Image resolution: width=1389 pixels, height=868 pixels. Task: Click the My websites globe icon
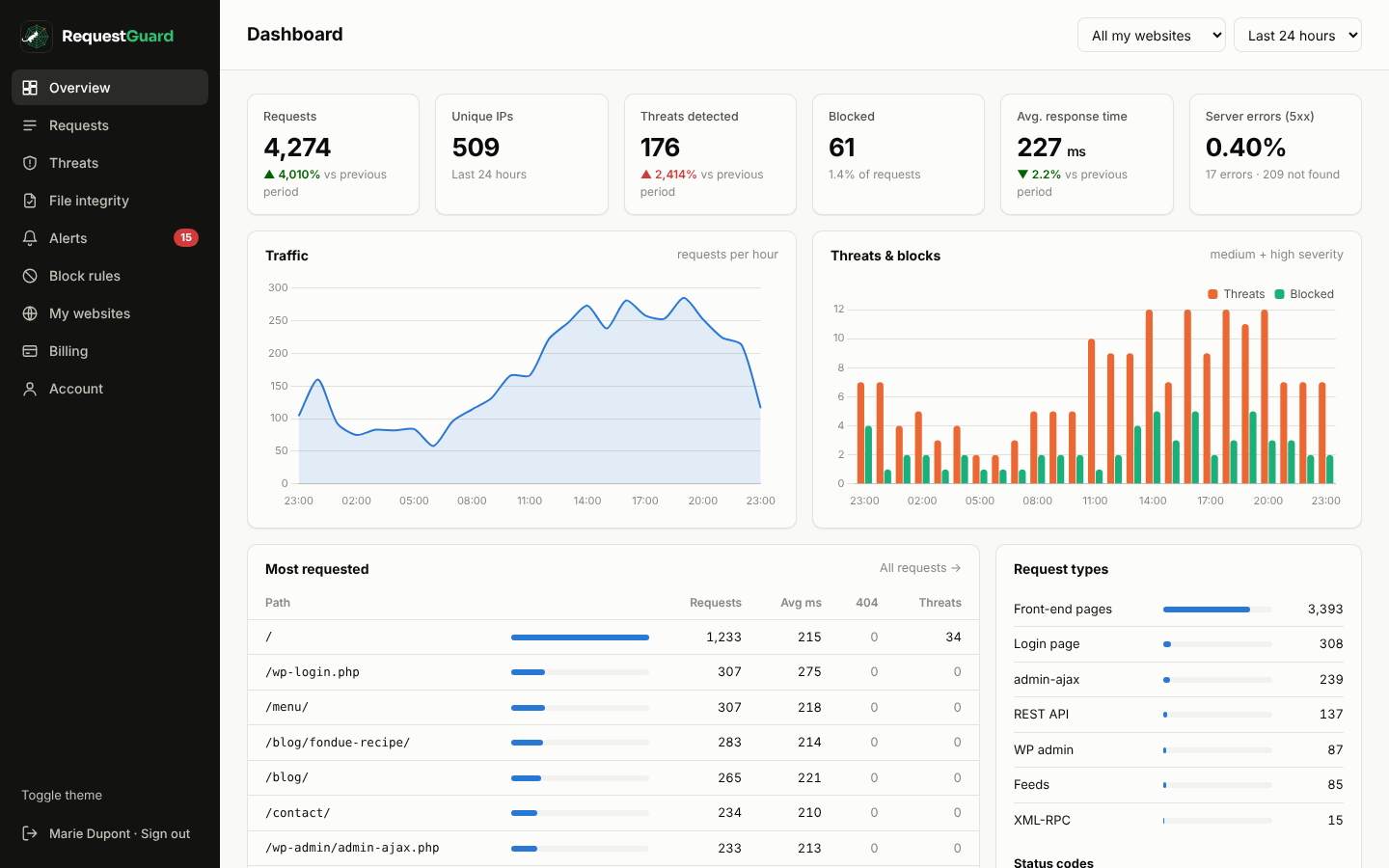click(30, 313)
